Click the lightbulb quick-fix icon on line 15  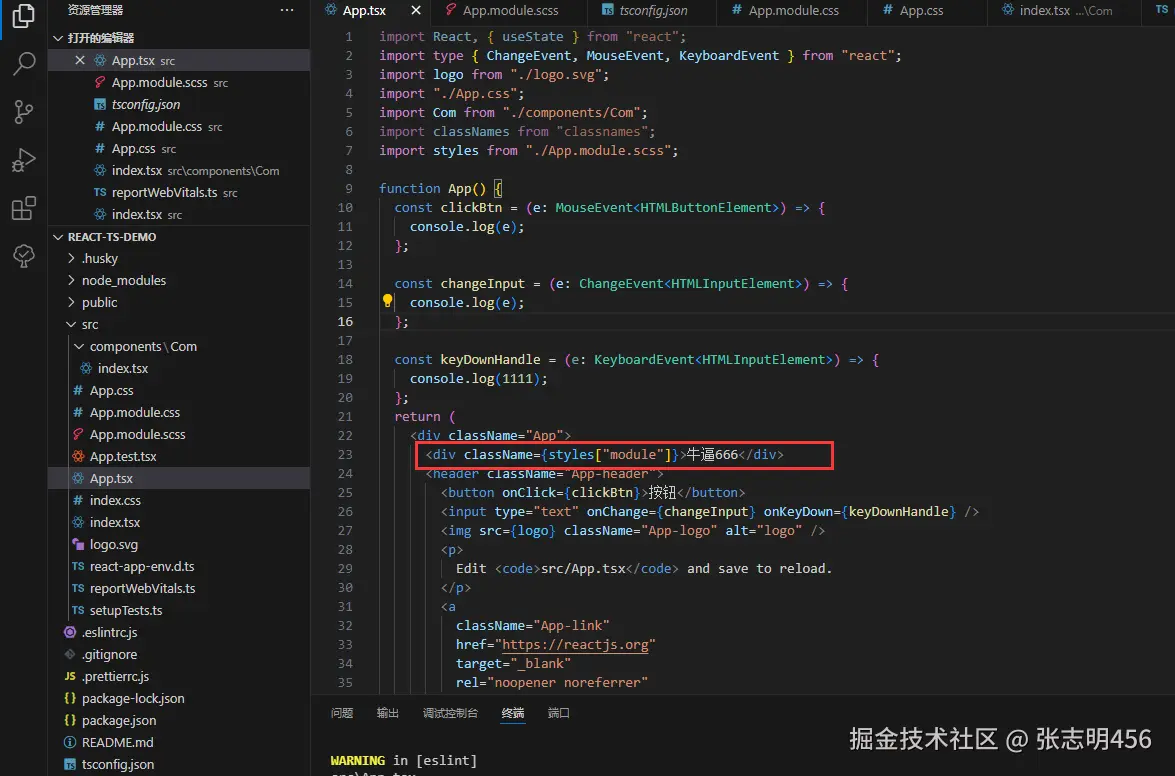pyautogui.click(x=387, y=301)
